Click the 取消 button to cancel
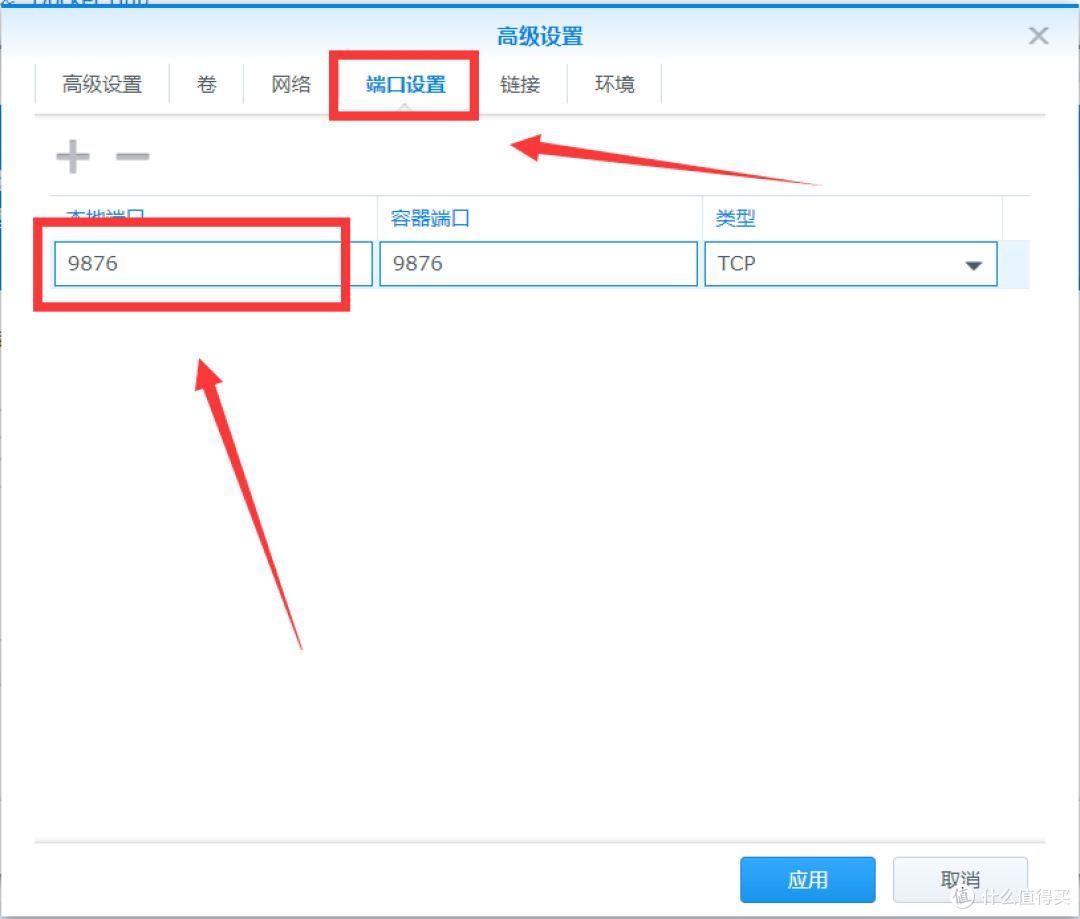1080x919 pixels. [959, 879]
